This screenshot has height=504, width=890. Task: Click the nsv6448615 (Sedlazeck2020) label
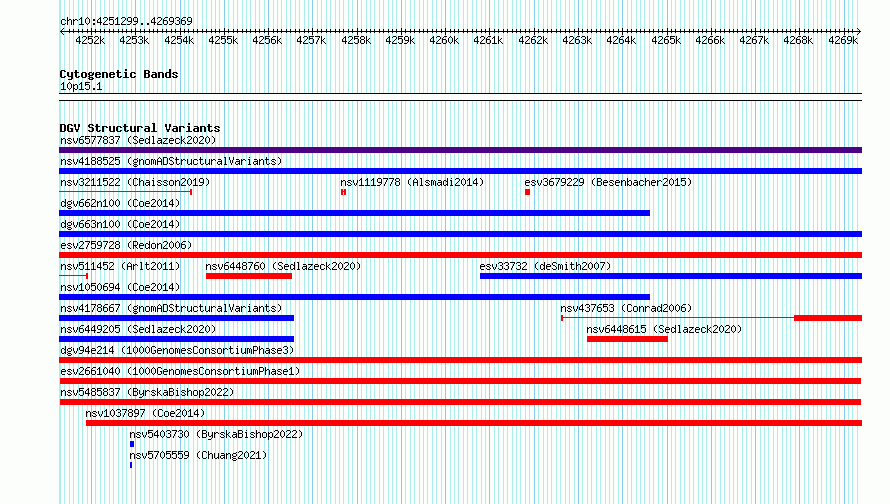[x=664, y=329]
